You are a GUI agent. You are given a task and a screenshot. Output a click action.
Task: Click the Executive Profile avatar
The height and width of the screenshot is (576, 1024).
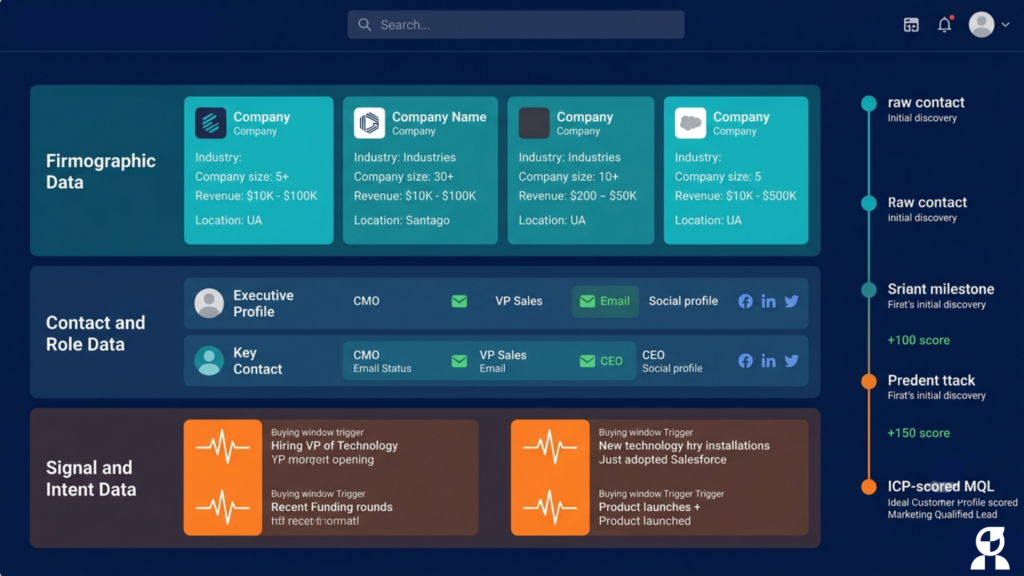click(209, 303)
